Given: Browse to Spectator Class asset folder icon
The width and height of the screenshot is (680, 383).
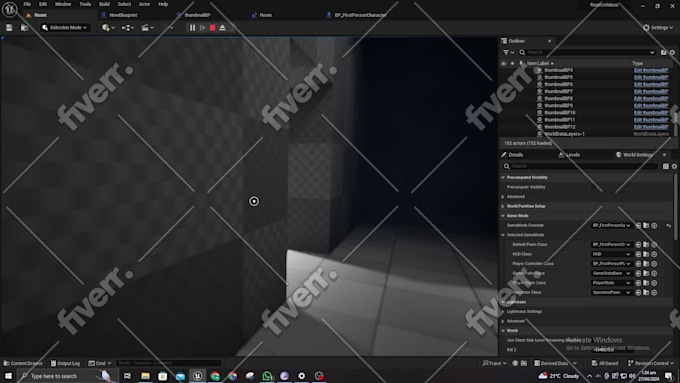Looking at the screenshot, I should tap(646, 292).
